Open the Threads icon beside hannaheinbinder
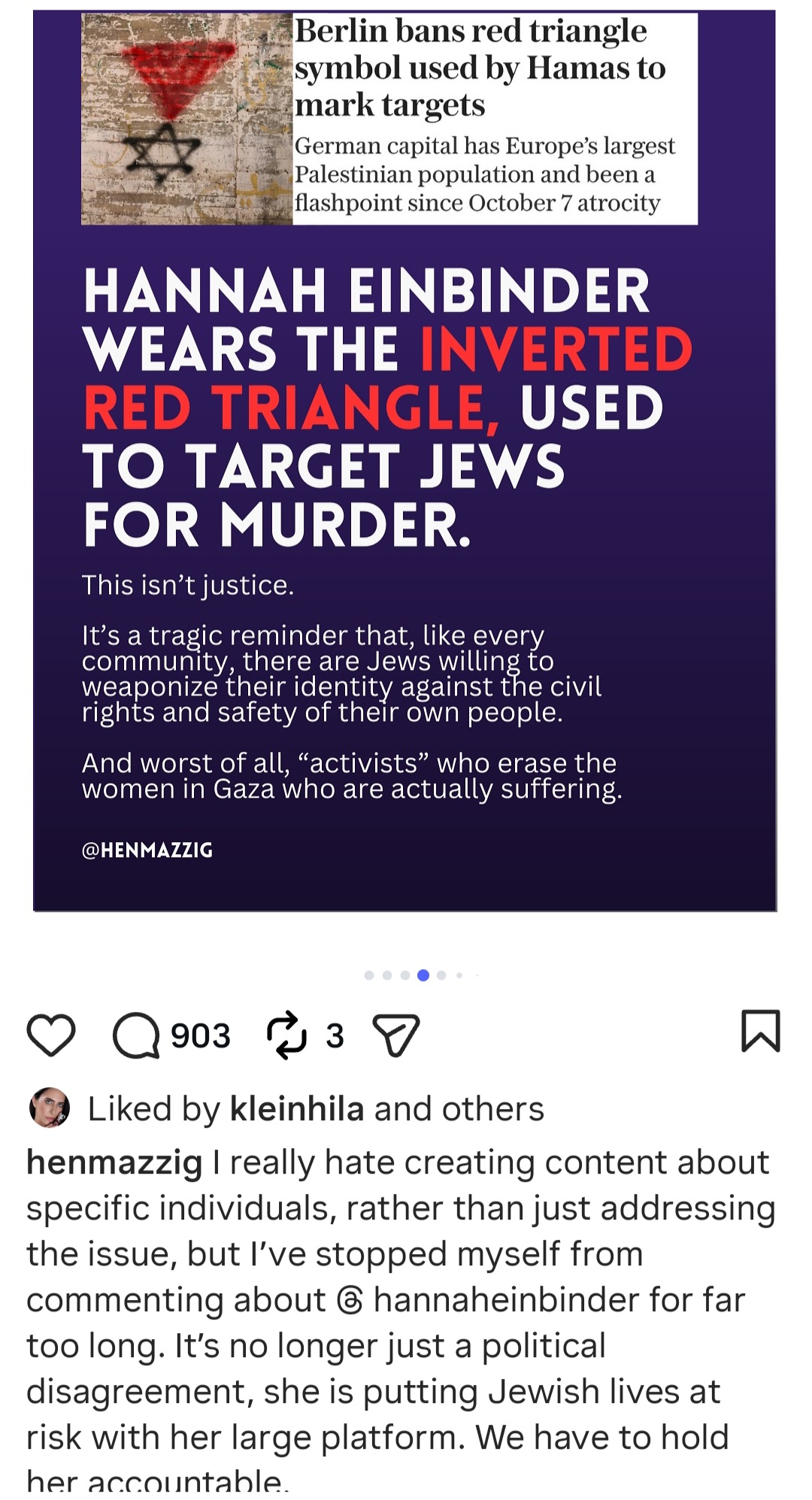Image resolution: width=812 pixels, height=1500 pixels. click(x=350, y=1300)
